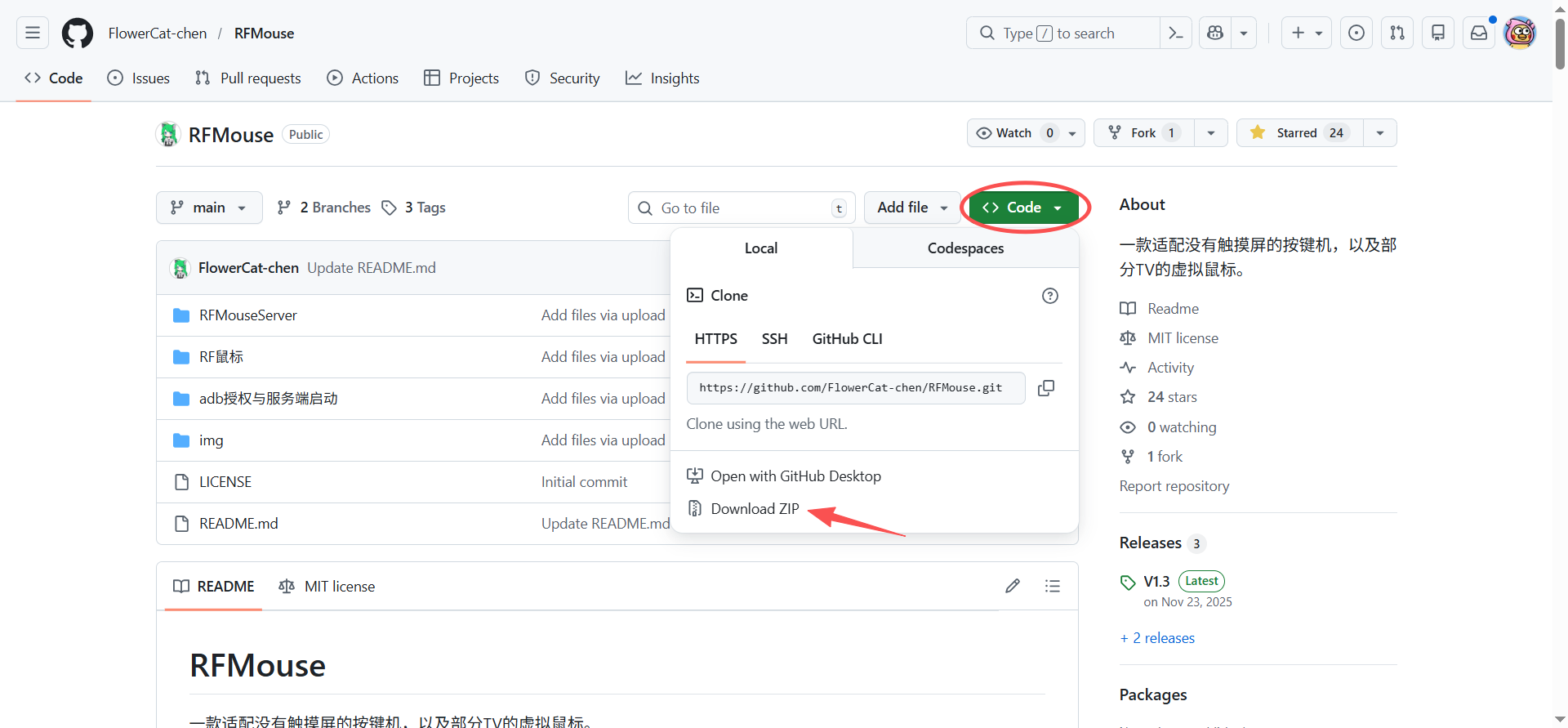This screenshot has width=1568, height=728.
Task: Open the global navigation hamburger menu
Action: [x=33, y=33]
